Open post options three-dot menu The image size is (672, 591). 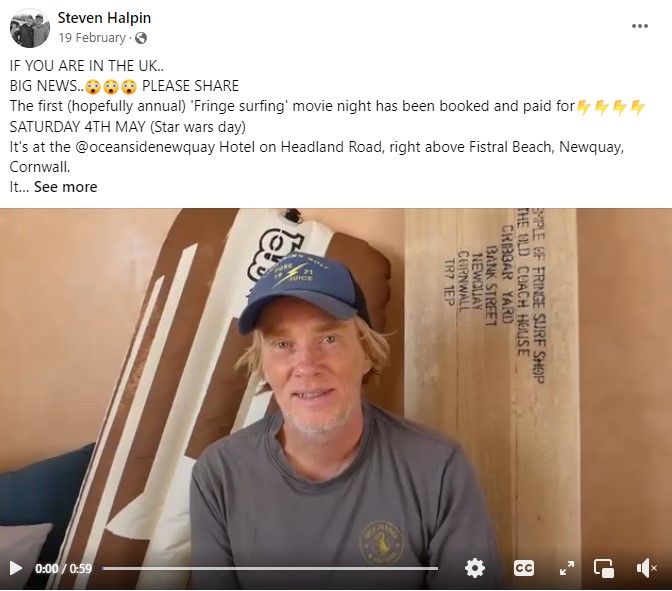tap(639, 26)
